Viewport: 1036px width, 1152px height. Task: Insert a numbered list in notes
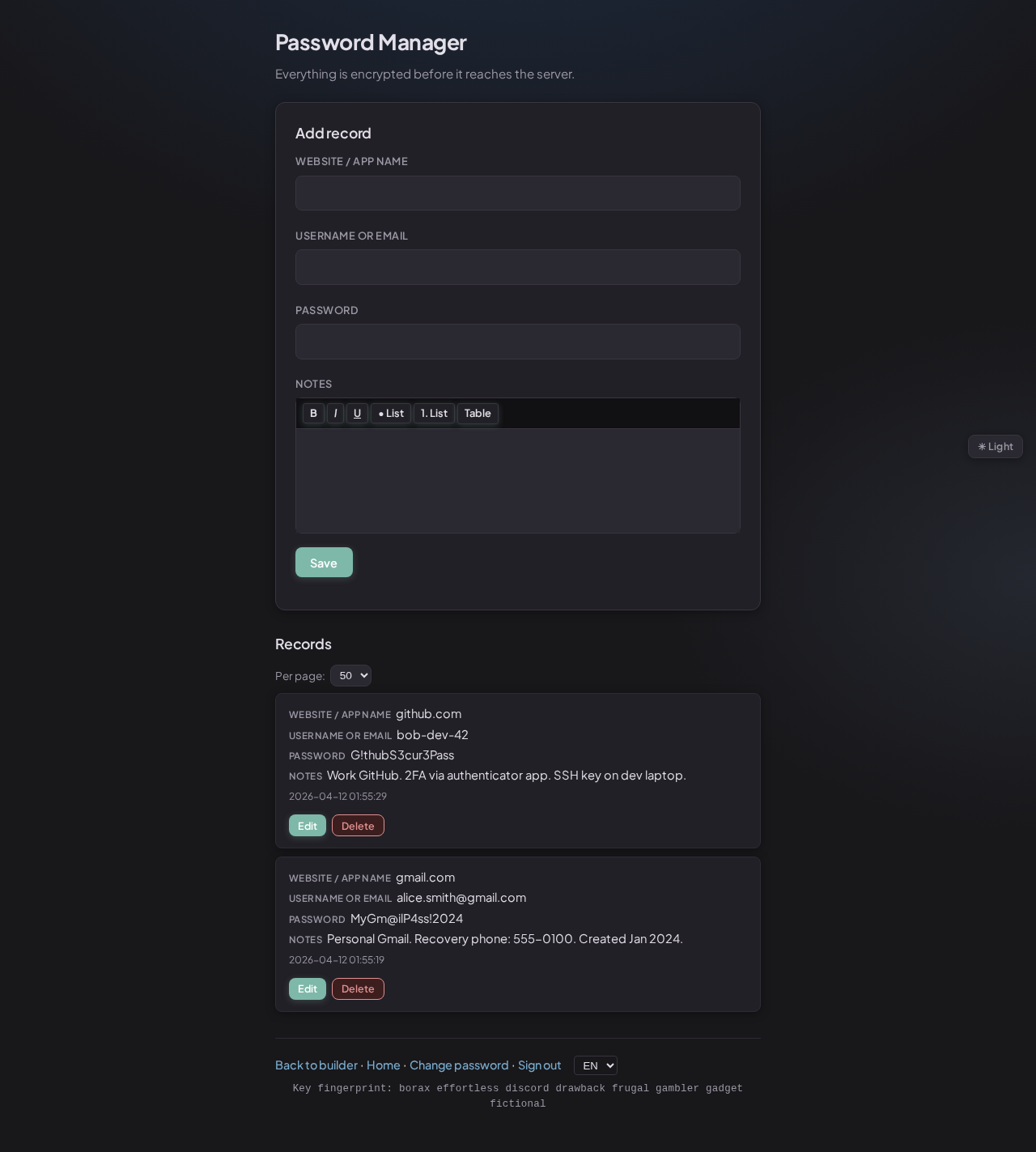pyautogui.click(x=434, y=414)
